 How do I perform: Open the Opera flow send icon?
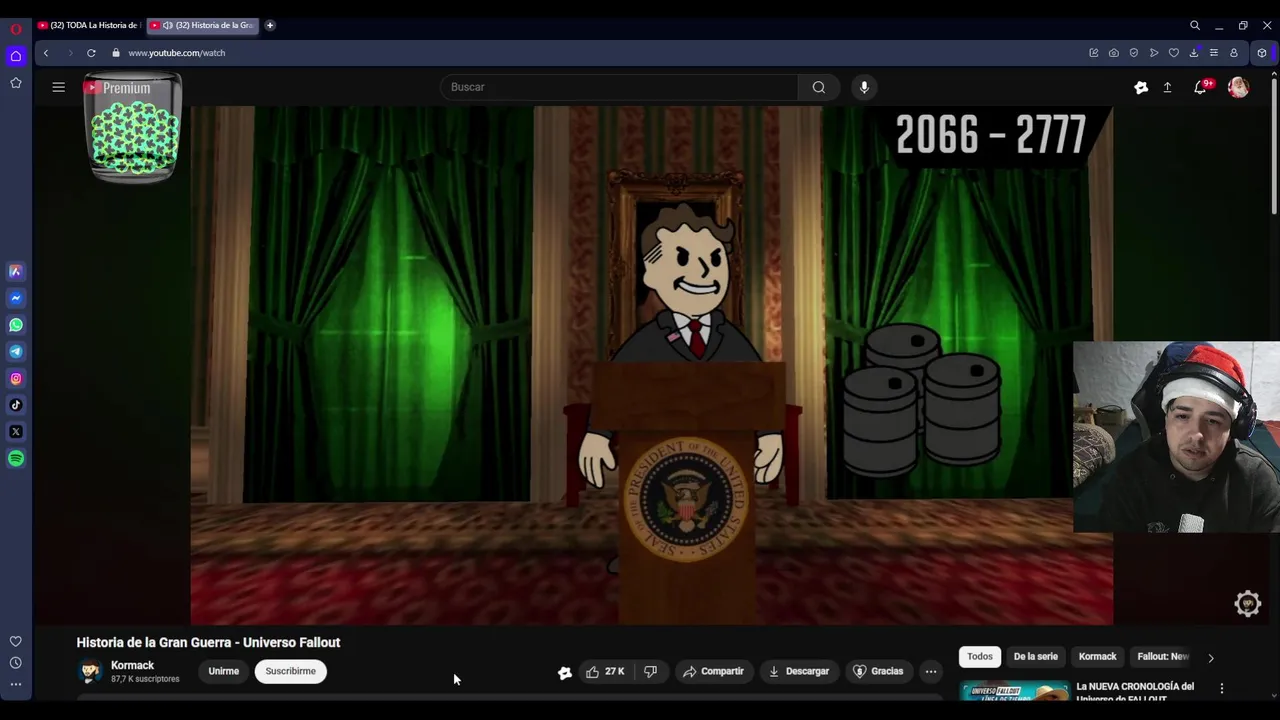tap(1154, 53)
